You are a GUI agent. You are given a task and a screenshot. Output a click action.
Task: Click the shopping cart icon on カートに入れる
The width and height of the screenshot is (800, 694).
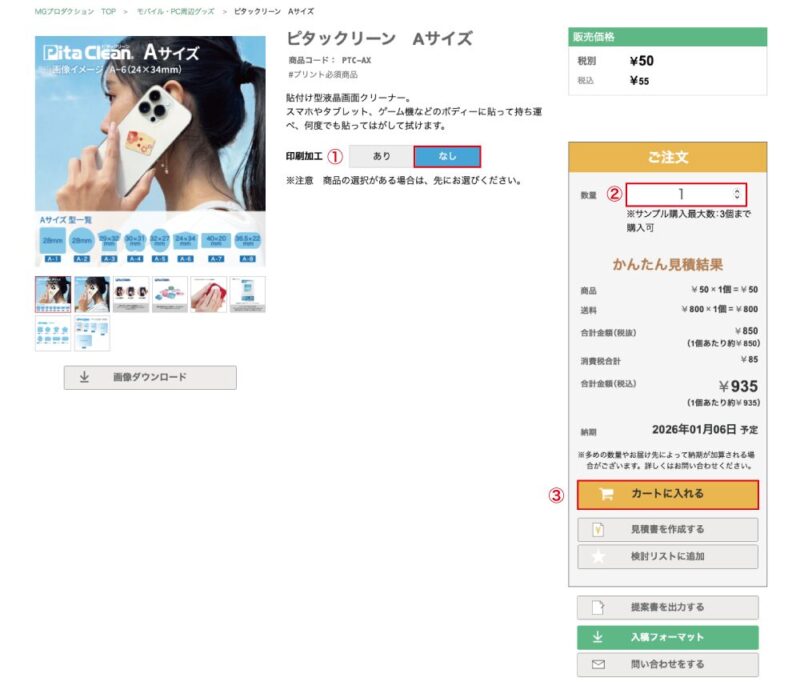coord(605,494)
